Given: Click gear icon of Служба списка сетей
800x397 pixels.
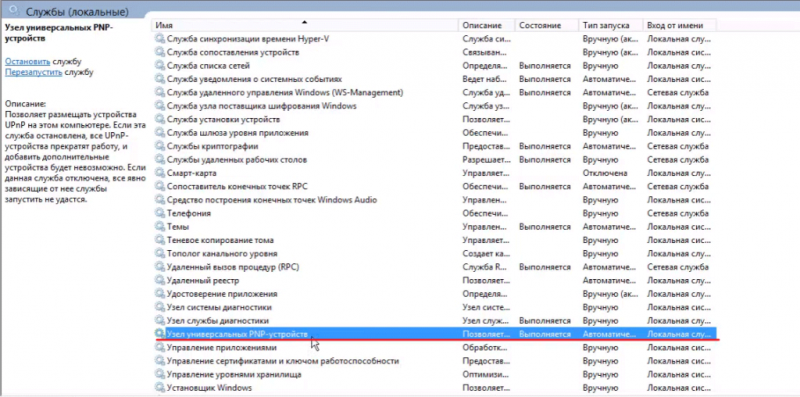Looking at the screenshot, I should (x=160, y=66).
